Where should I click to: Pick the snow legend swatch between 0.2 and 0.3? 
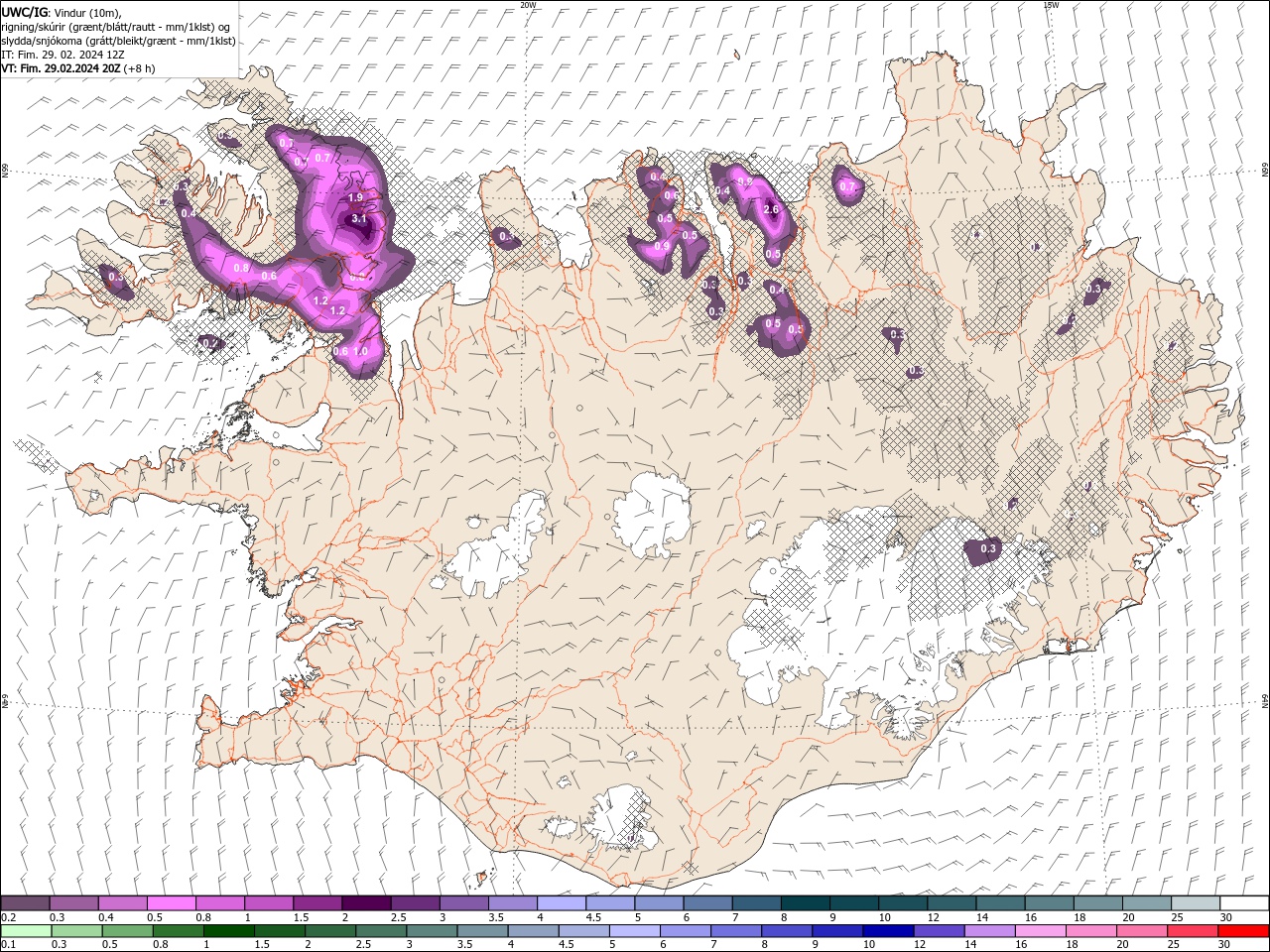point(25,903)
